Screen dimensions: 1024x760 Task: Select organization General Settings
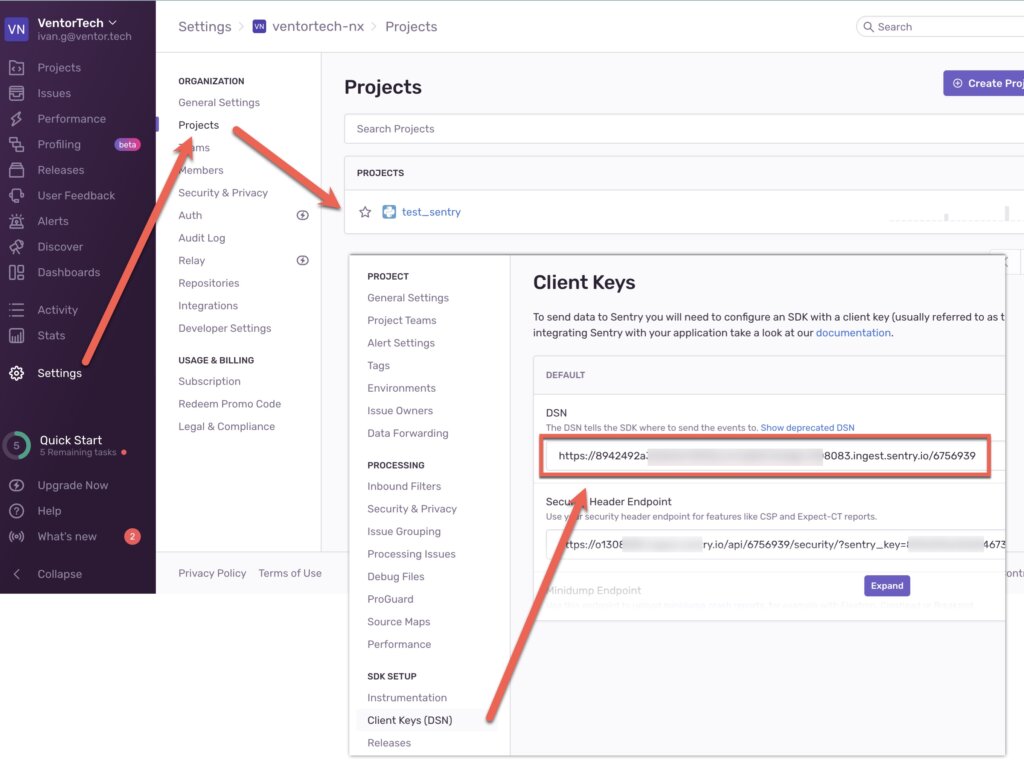(219, 103)
